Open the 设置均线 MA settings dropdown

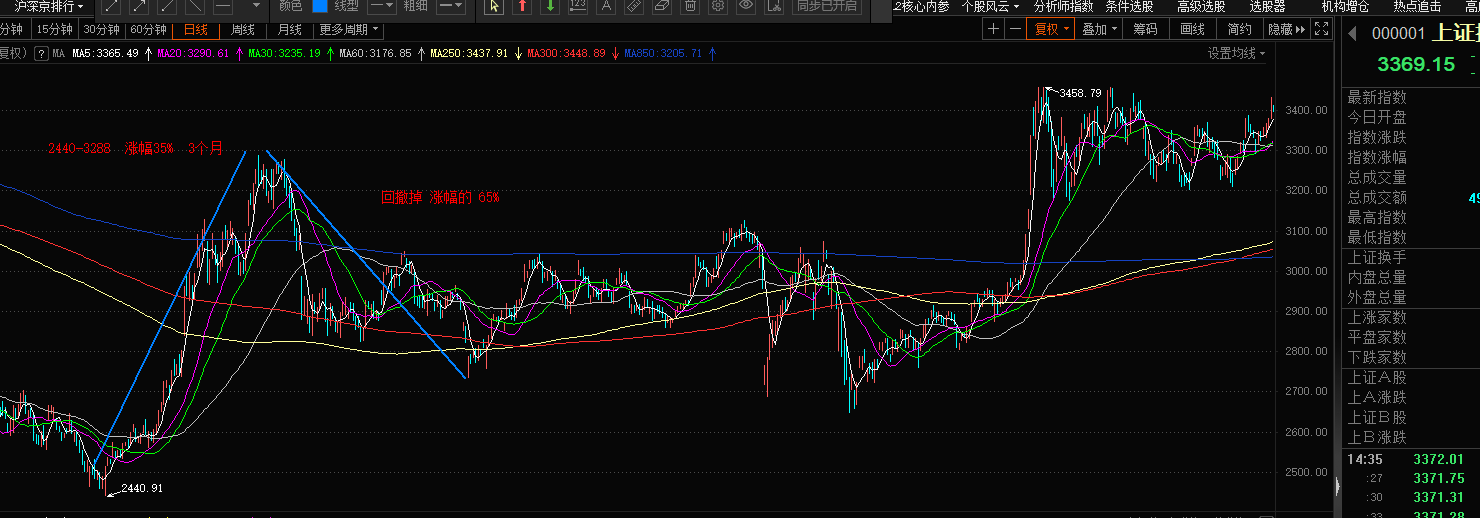click(1236, 53)
